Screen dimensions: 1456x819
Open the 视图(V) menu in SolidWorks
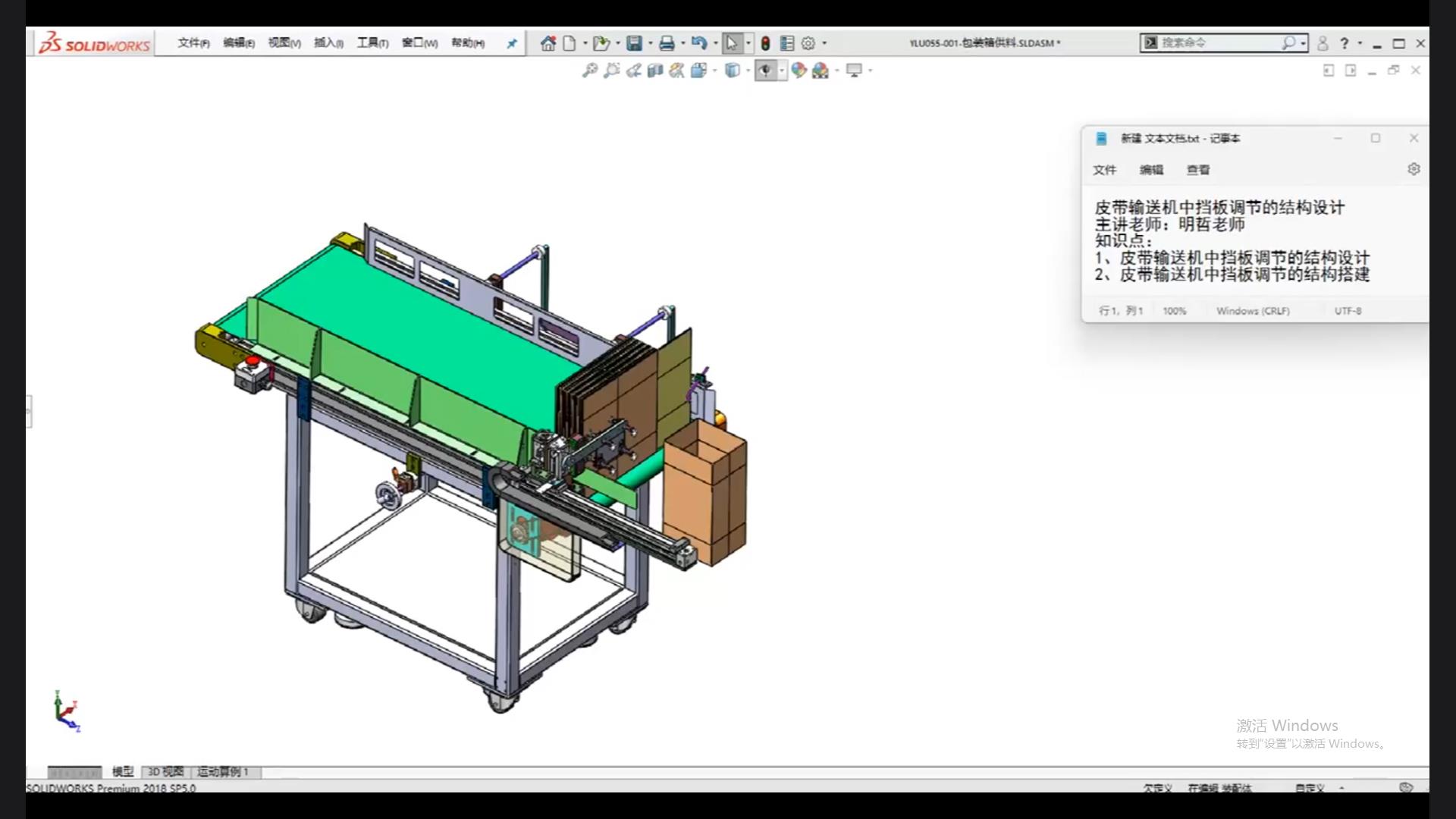point(284,43)
